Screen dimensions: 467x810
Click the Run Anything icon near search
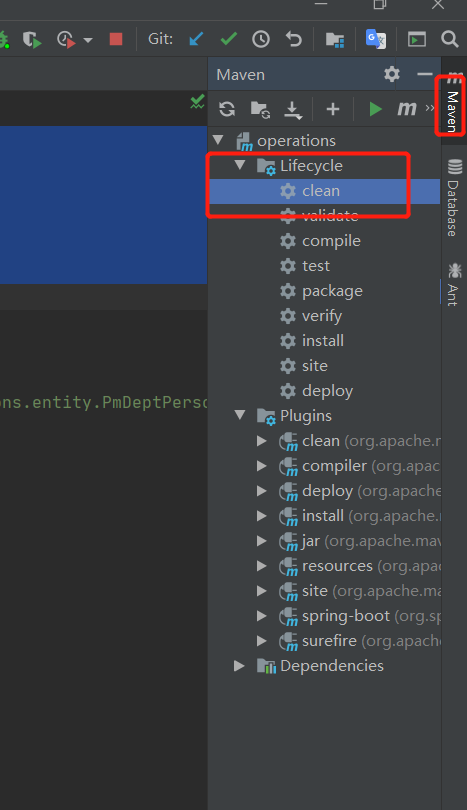pos(417,39)
